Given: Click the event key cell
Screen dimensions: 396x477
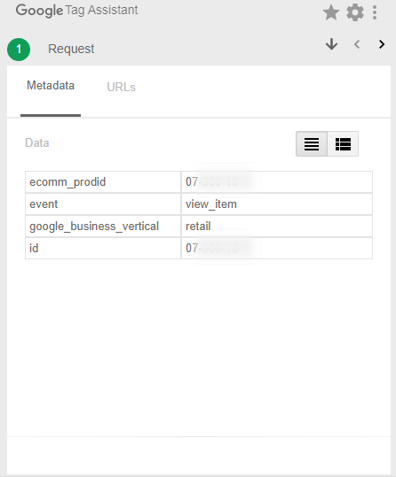Looking at the screenshot, I should [x=103, y=204].
